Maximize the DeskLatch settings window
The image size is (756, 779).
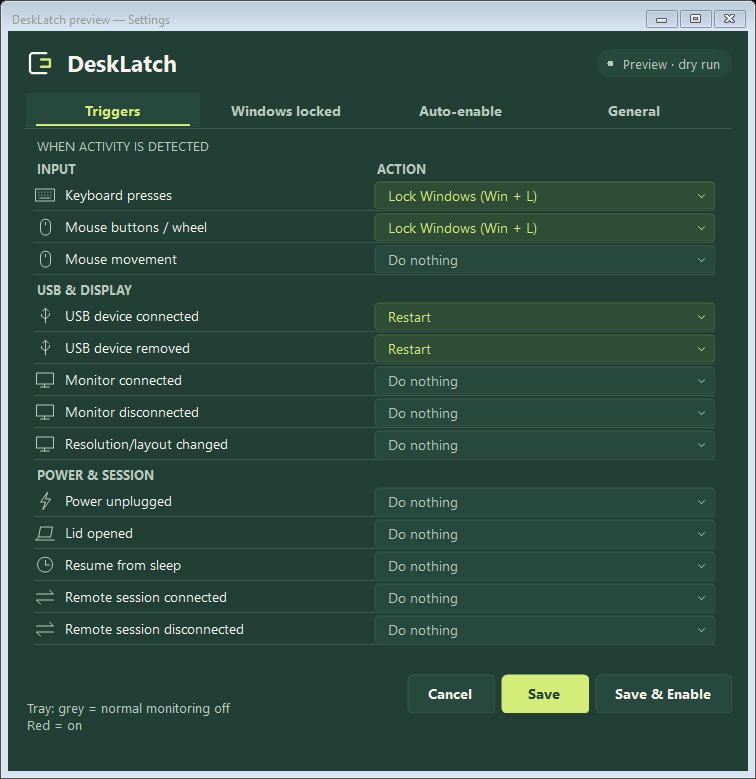[695, 19]
